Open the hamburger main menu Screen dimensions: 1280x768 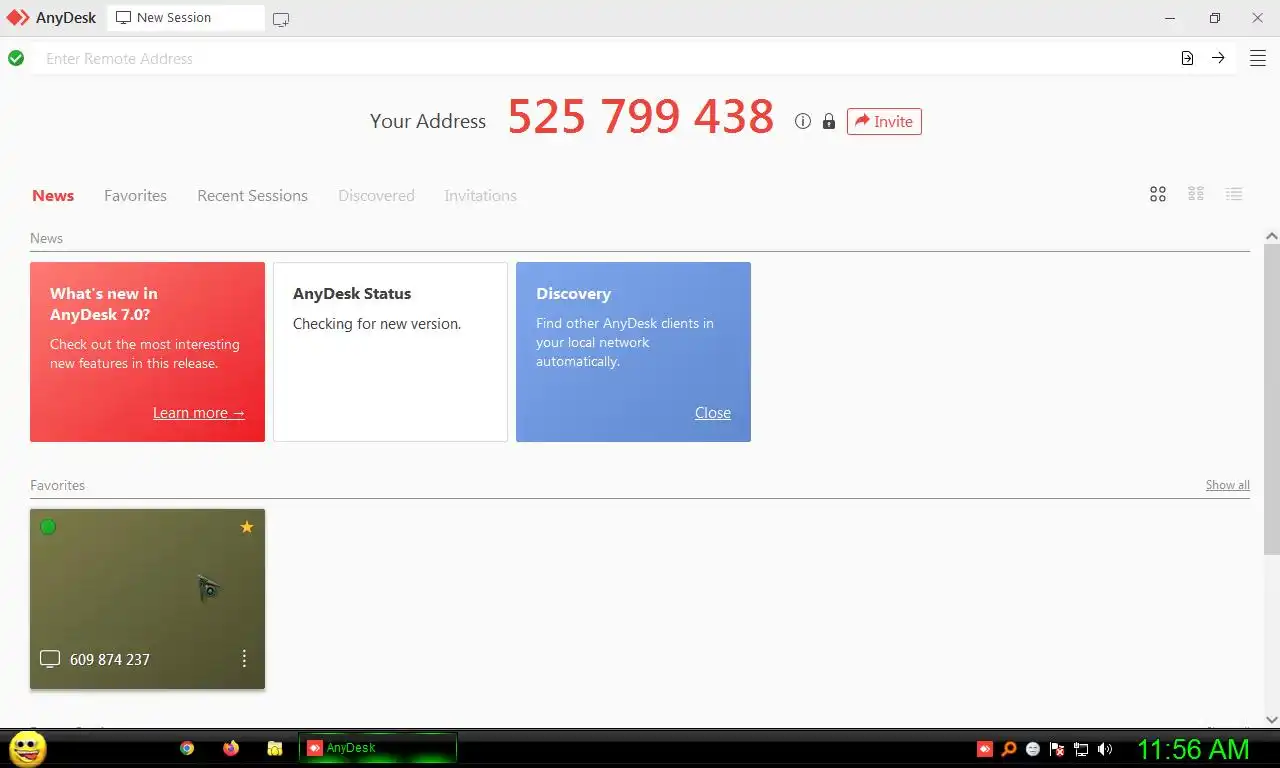coord(1258,58)
